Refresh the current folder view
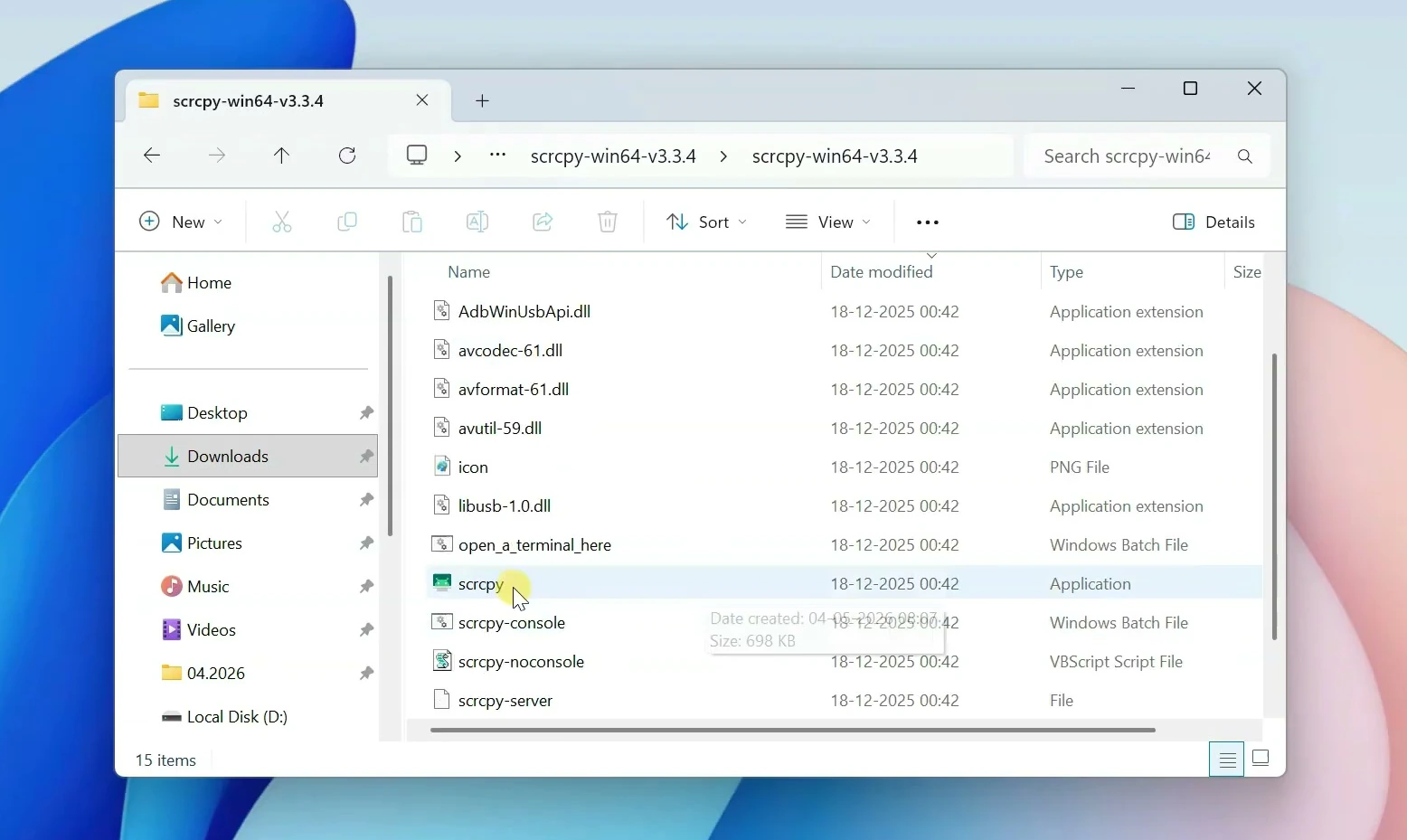The height and width of the screenshot is (840, 1407). pos(347,156)
